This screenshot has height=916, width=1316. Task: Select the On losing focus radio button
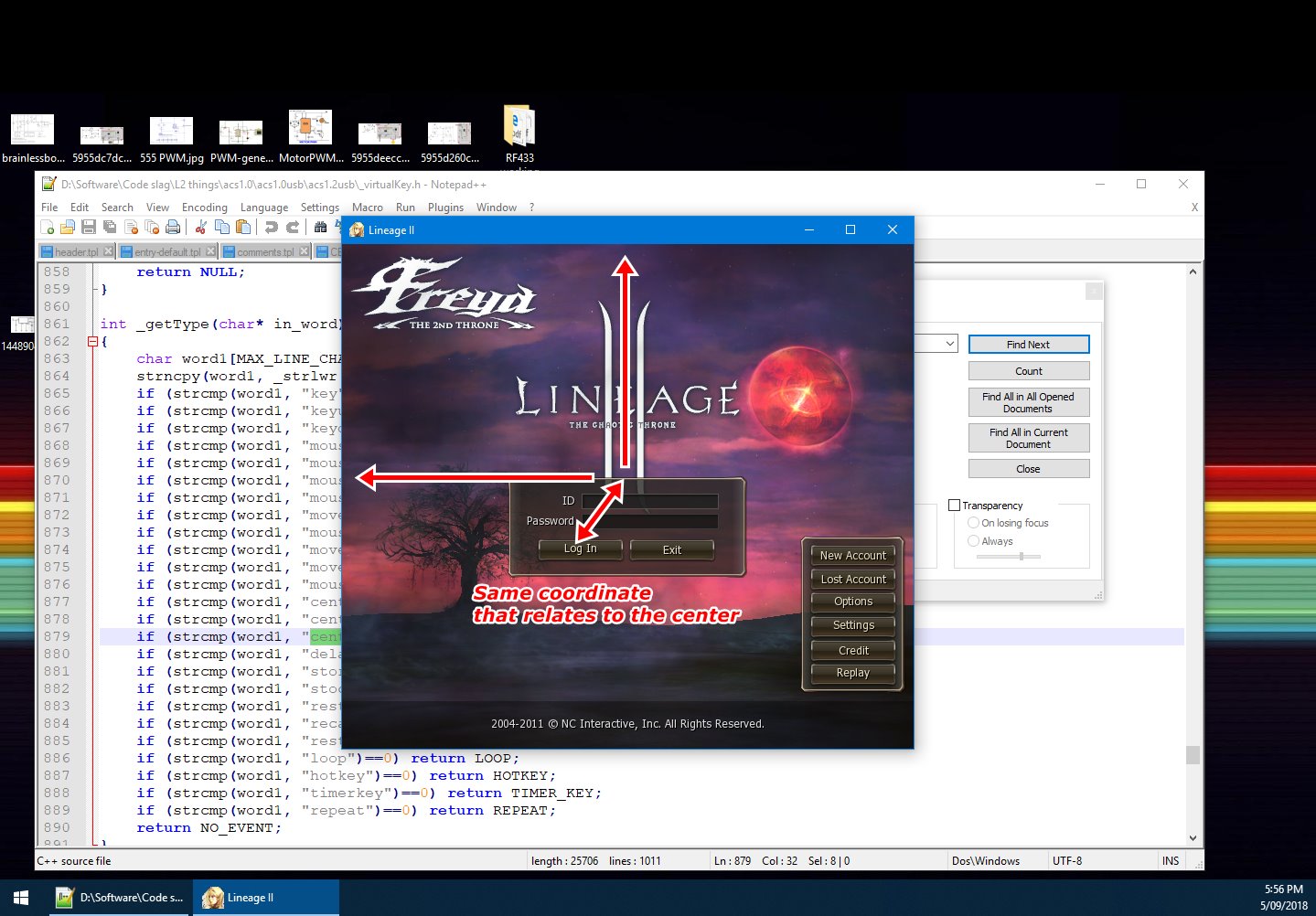coord(973,523)
